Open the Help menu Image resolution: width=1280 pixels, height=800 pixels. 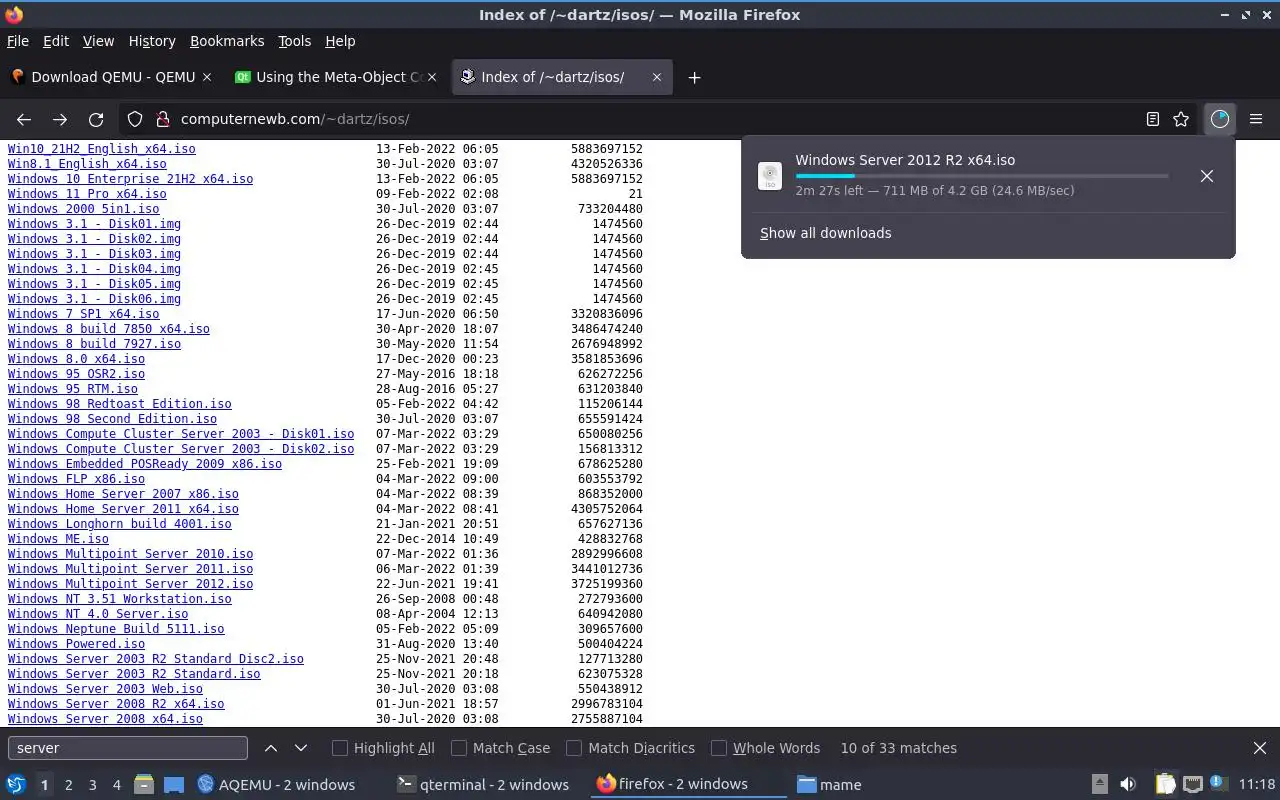340,41
